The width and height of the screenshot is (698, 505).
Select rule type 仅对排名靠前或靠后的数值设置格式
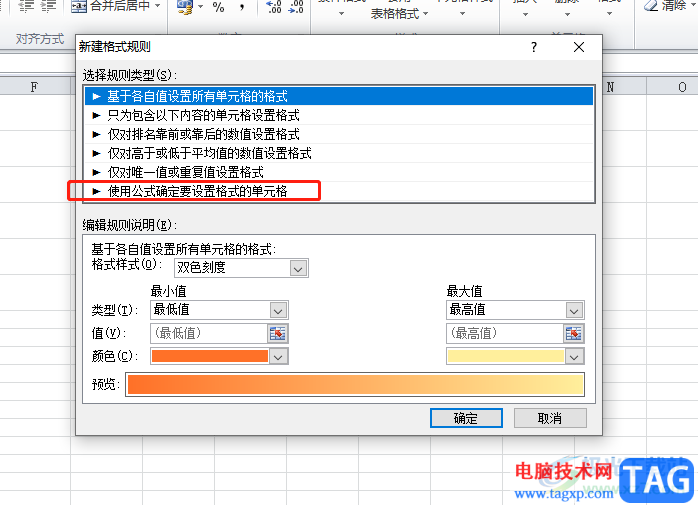pyautogui.click(x=339, y=134)
